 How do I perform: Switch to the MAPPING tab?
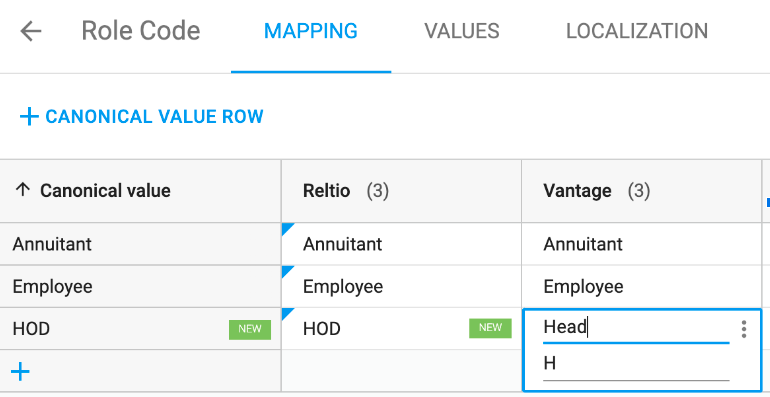coord(311,31)
